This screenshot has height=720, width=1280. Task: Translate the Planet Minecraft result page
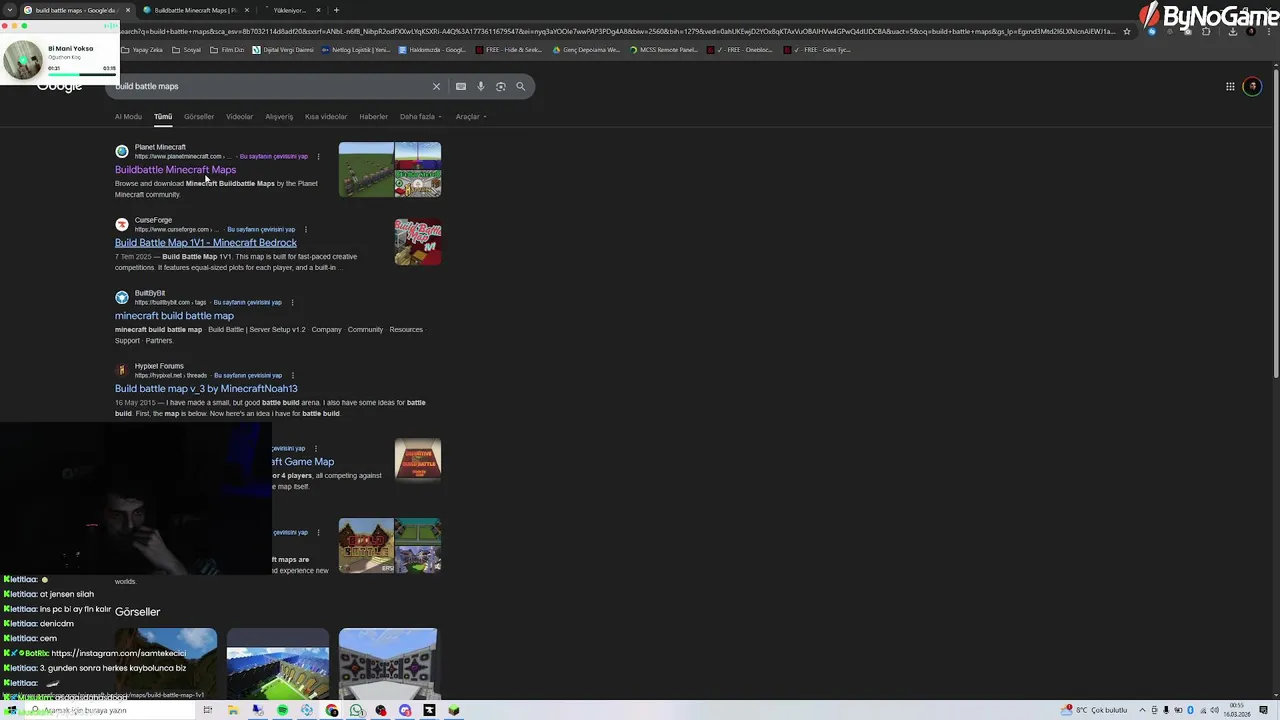[x=273, y=156]
